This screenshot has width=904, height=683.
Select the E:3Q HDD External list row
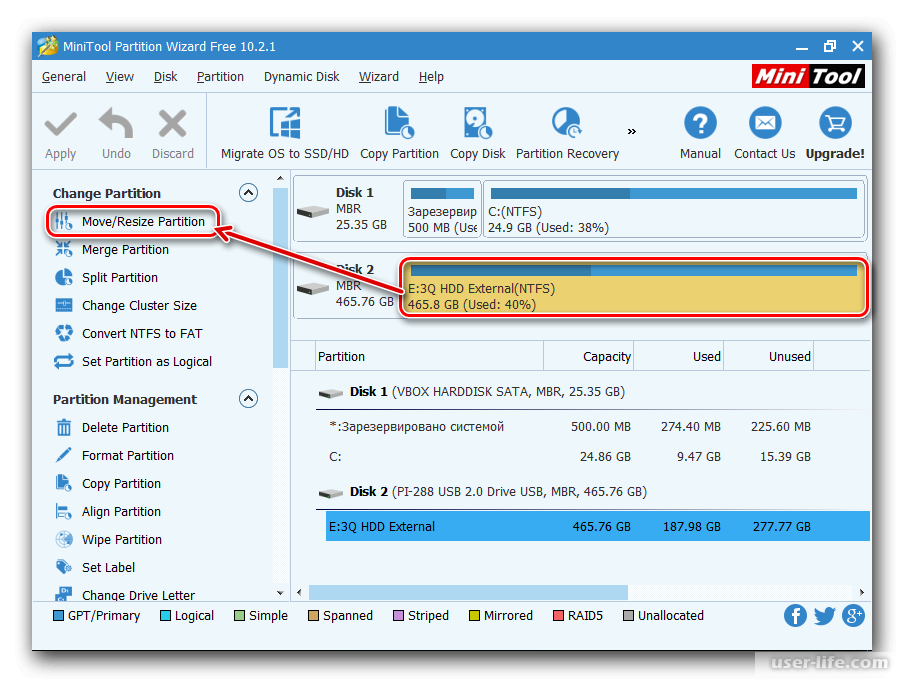(598, 526)
